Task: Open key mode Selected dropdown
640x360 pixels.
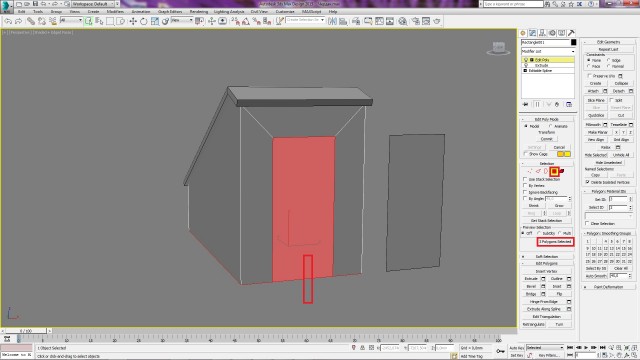Action: [x=544, y=347]
